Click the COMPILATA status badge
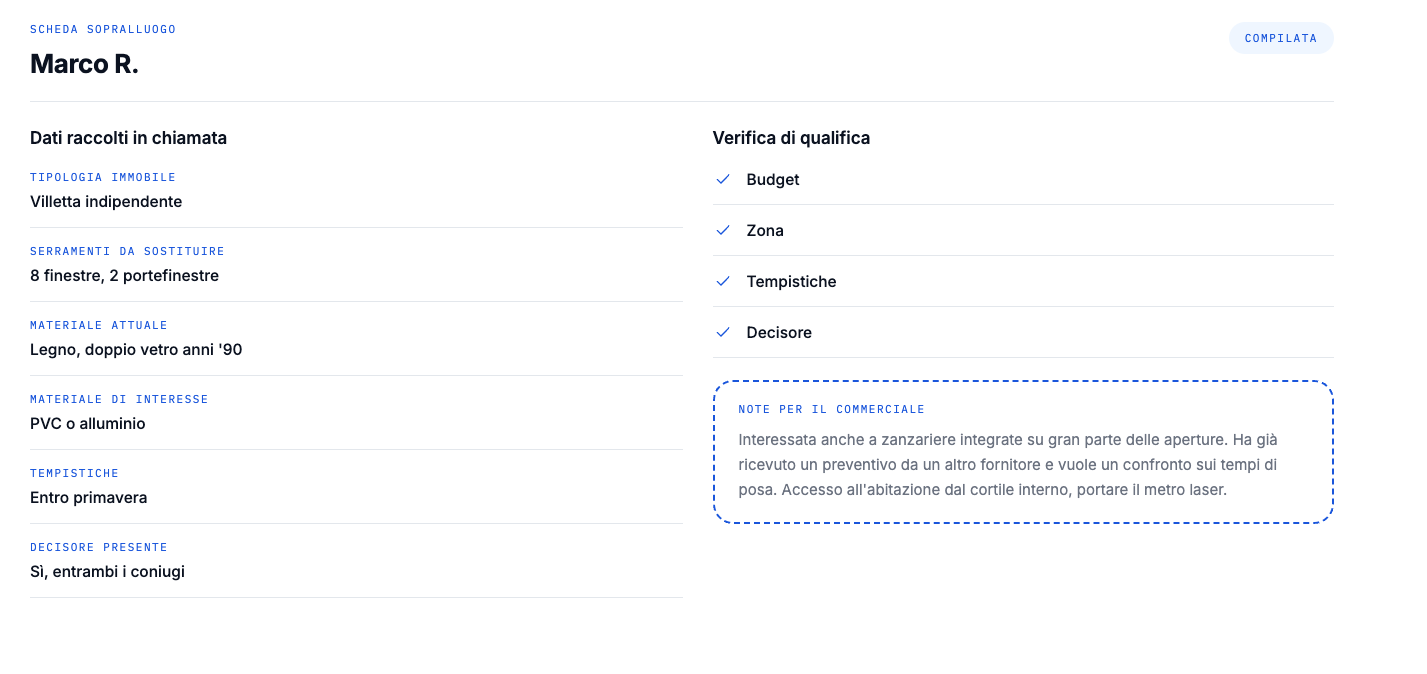The image size is (1427, 674). 1281,38
